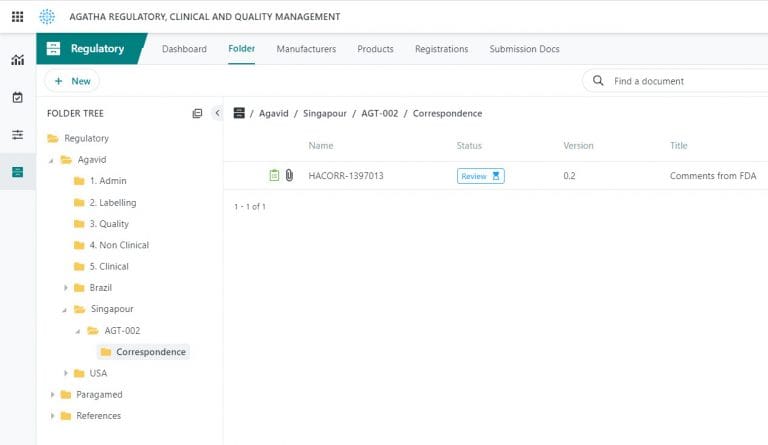Click the Agatha logo icon

[x=47, y=17]
